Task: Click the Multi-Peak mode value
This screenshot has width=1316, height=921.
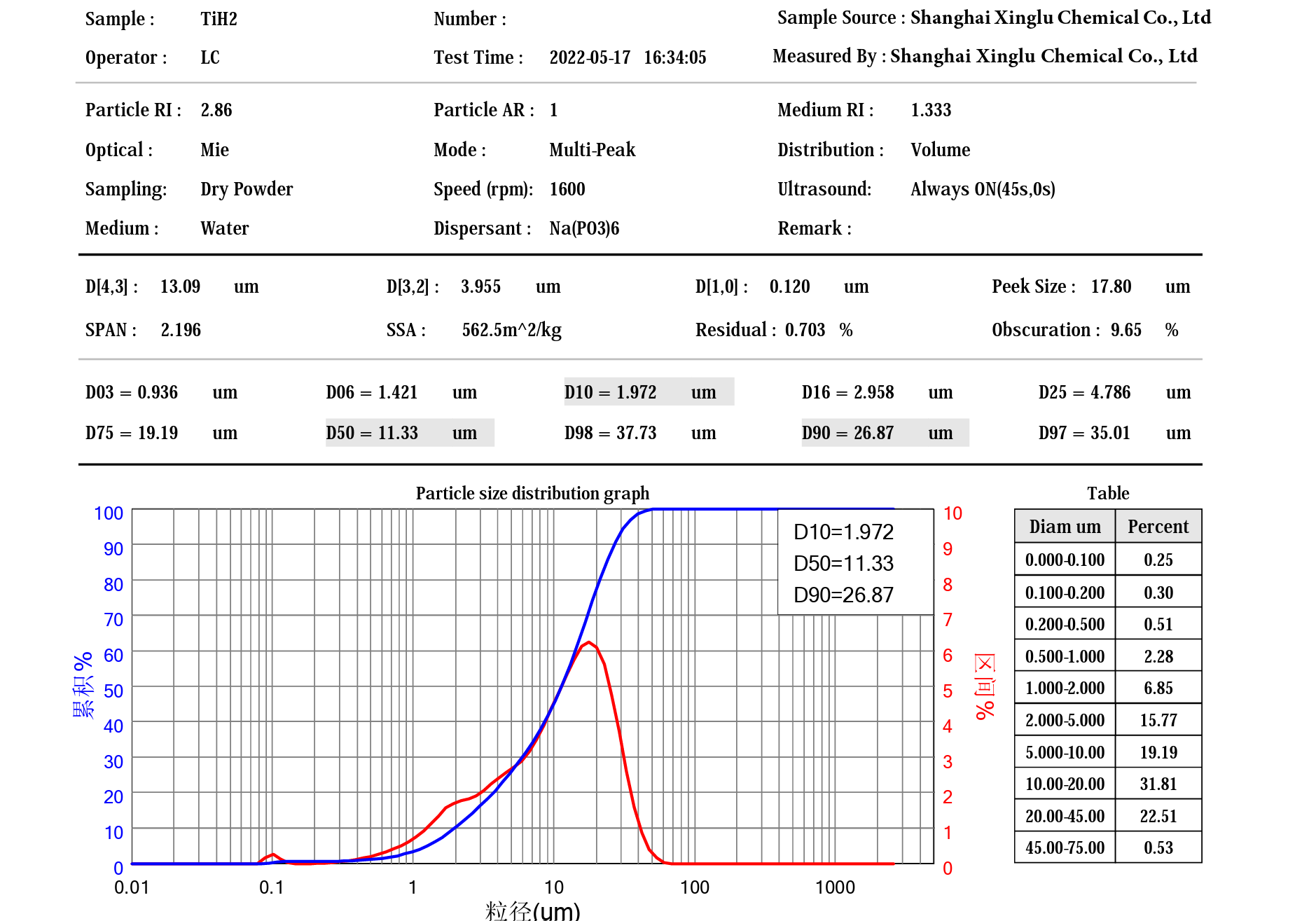Action: point(592,150)
